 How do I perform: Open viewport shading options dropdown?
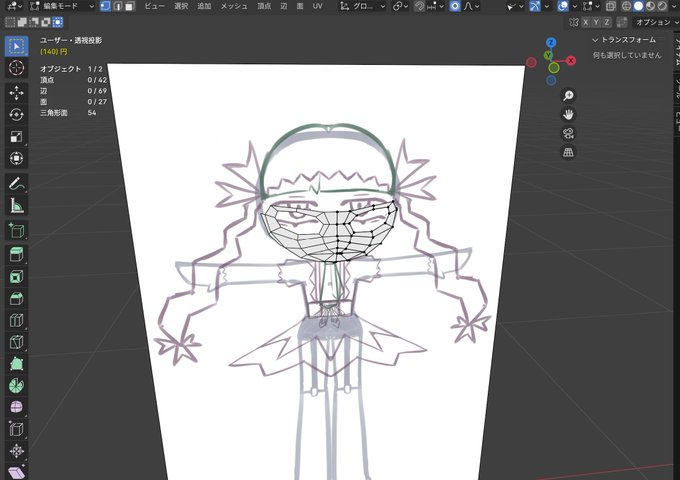[x=675, y=6]
